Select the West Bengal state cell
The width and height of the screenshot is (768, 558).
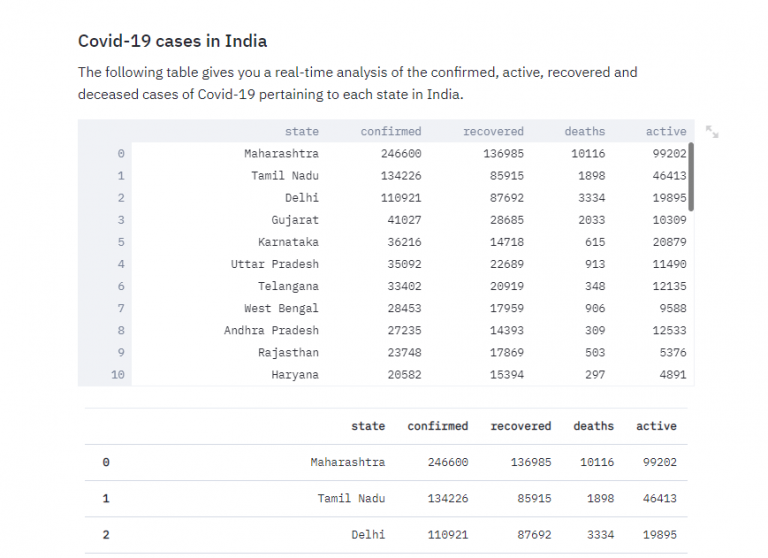coord(281,308)
